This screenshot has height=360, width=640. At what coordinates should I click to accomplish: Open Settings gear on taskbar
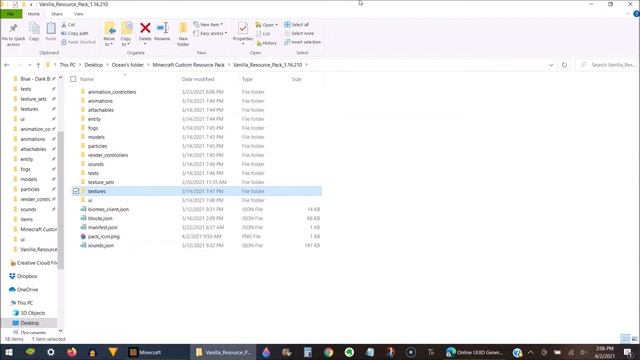pos(51,352)
